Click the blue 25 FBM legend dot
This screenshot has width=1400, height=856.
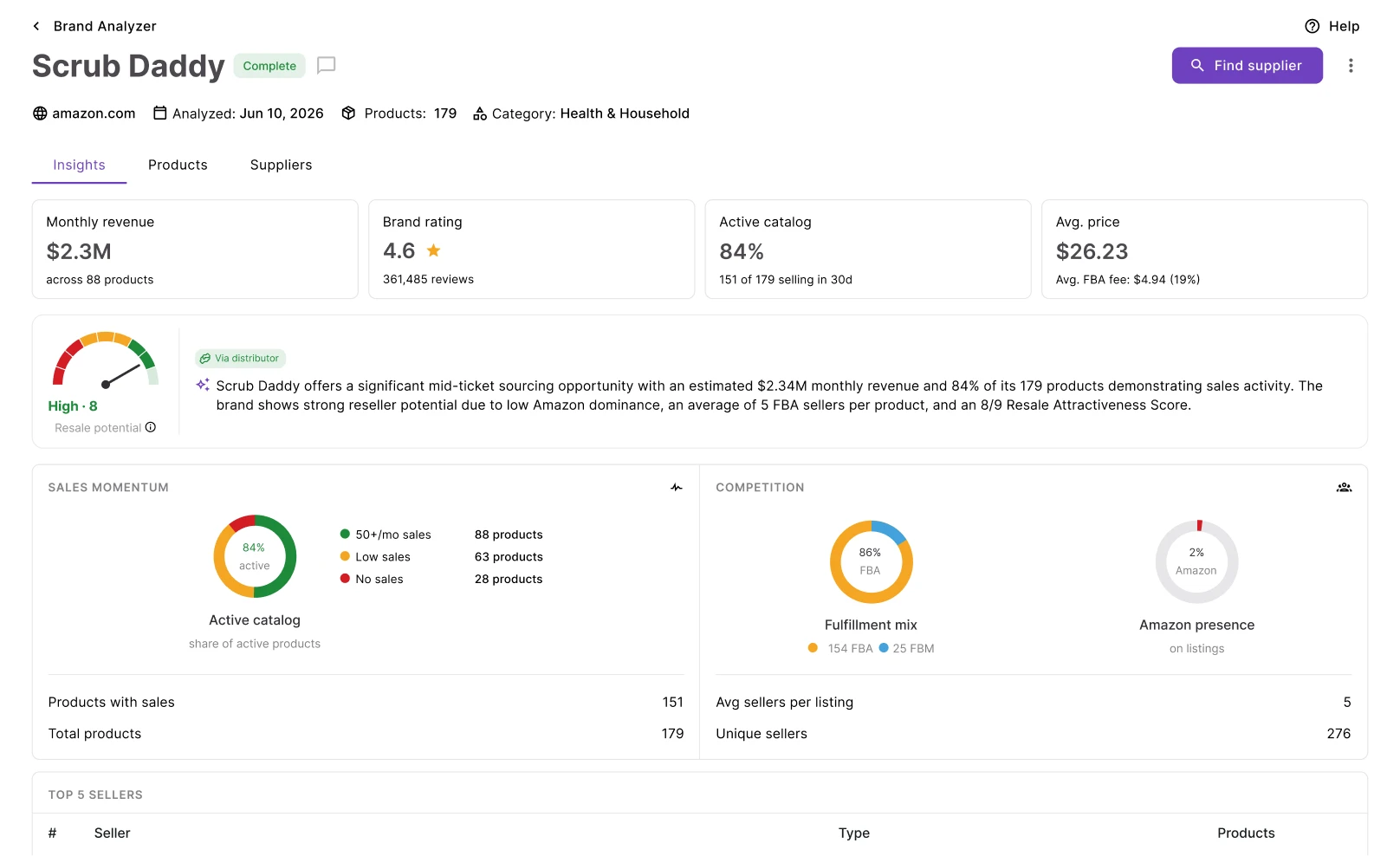coord(884,647)
